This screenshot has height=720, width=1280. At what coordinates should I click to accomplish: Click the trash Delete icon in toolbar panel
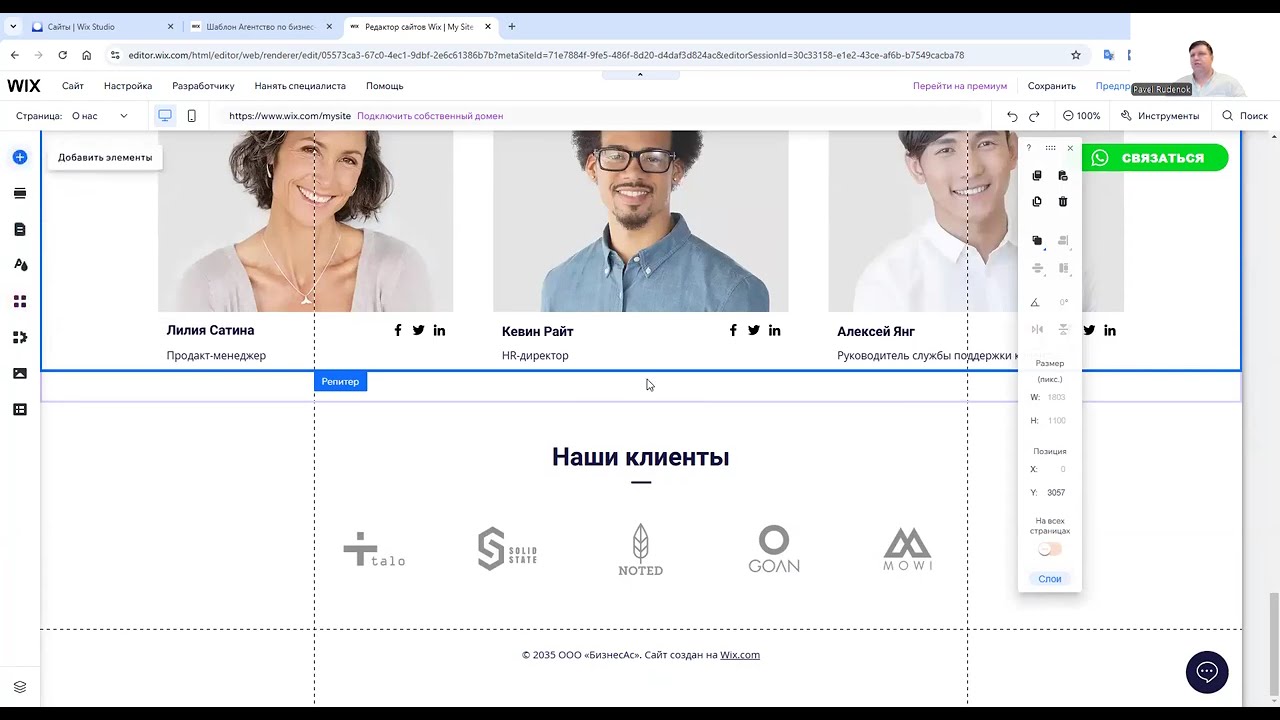click(1063, 202)
